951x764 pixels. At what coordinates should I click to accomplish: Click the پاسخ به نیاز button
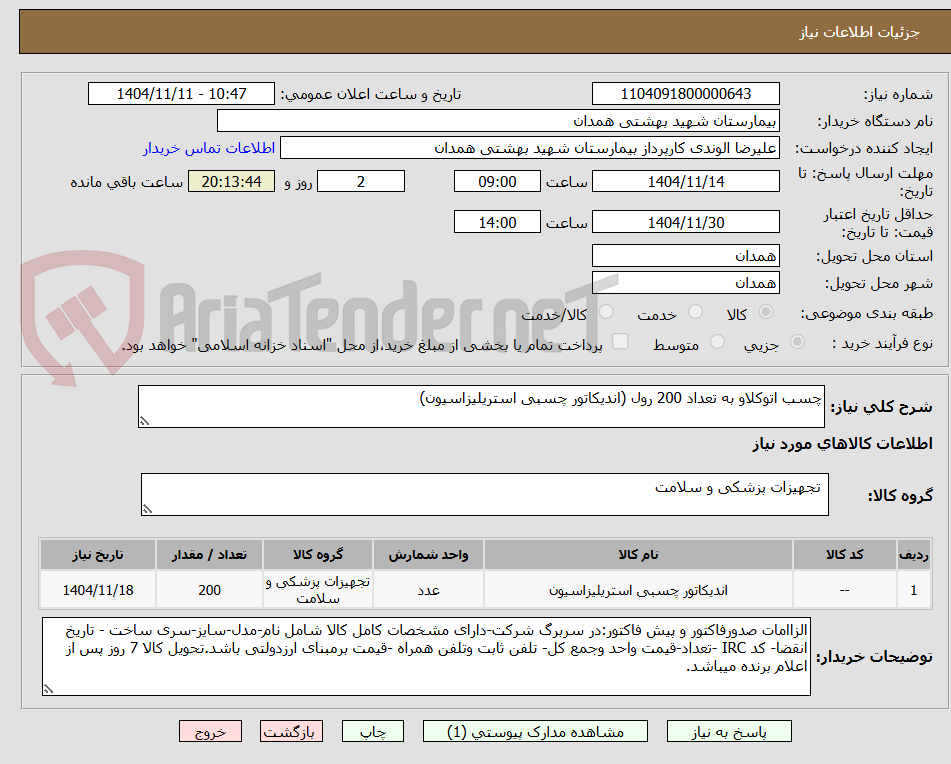tap(729, 731)
